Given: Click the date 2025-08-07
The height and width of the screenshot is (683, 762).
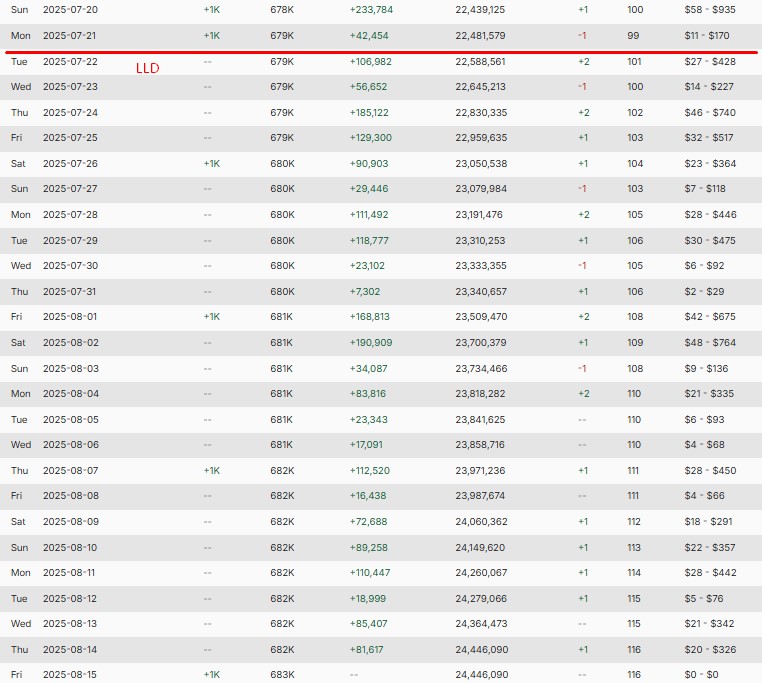Looking at the screenshot, I should click(70, 471).
